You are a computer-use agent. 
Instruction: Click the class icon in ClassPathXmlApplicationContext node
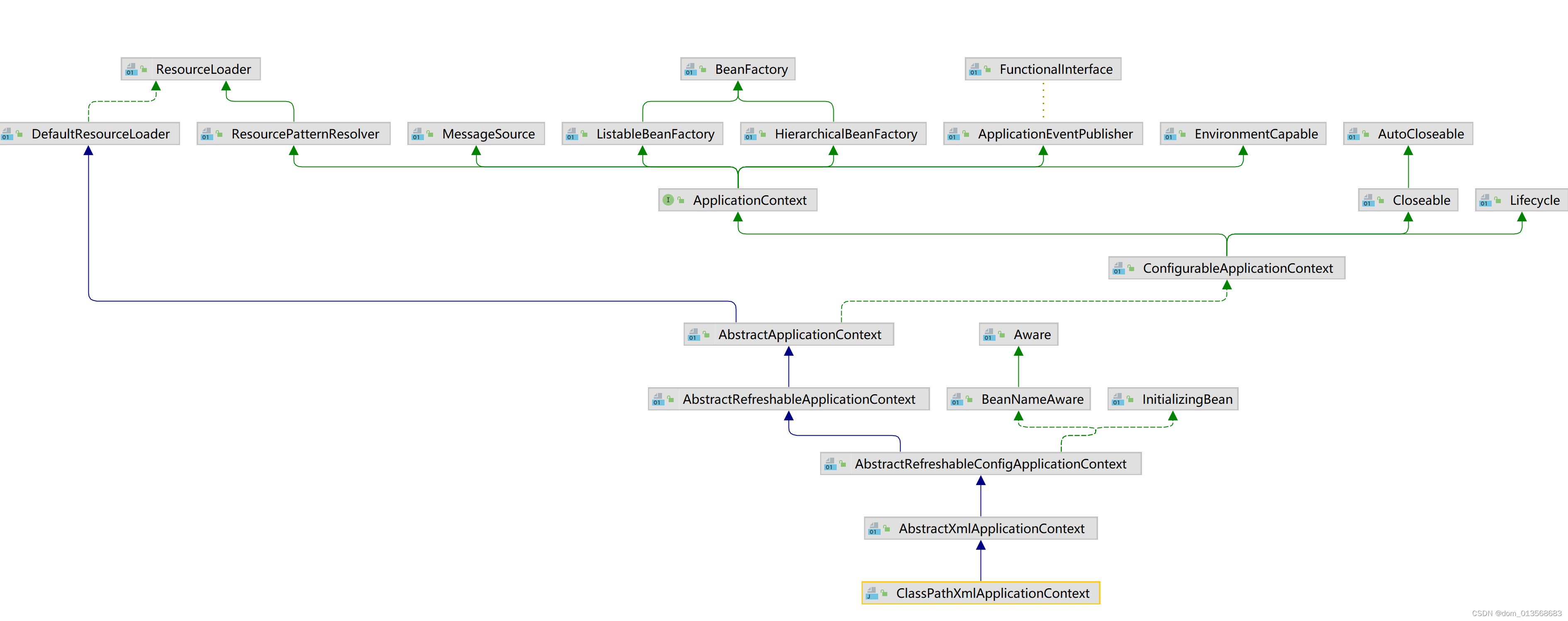pos(872,593)
